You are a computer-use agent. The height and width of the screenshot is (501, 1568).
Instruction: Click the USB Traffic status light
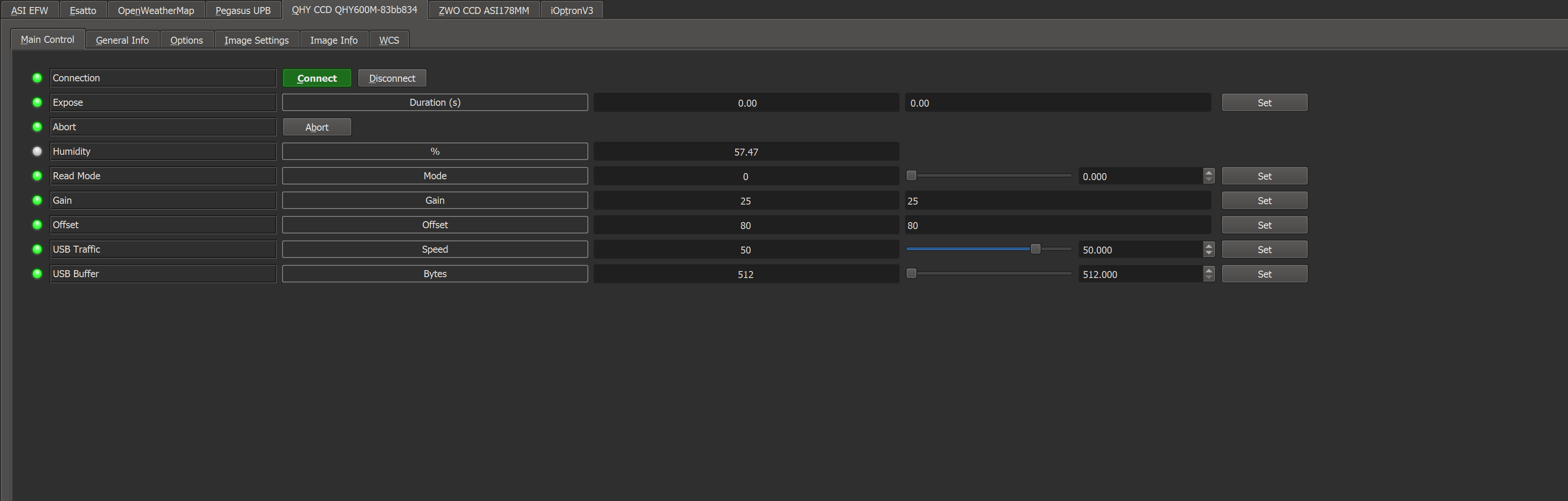click(x=37, y=249)
